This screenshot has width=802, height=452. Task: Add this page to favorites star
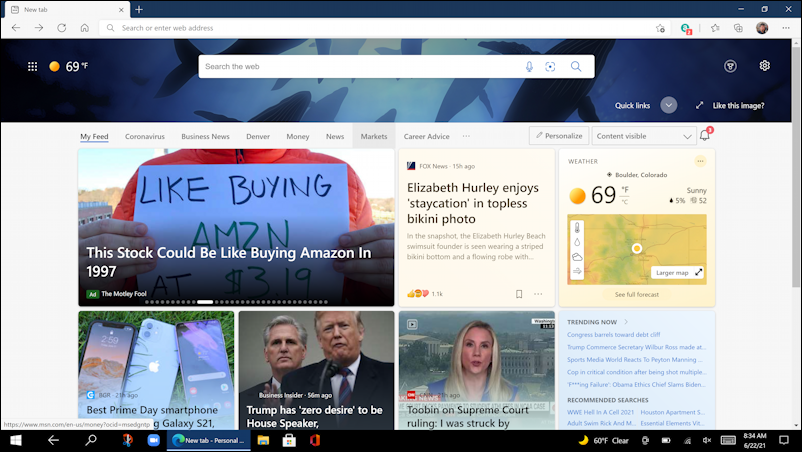[x=660, y=28]
